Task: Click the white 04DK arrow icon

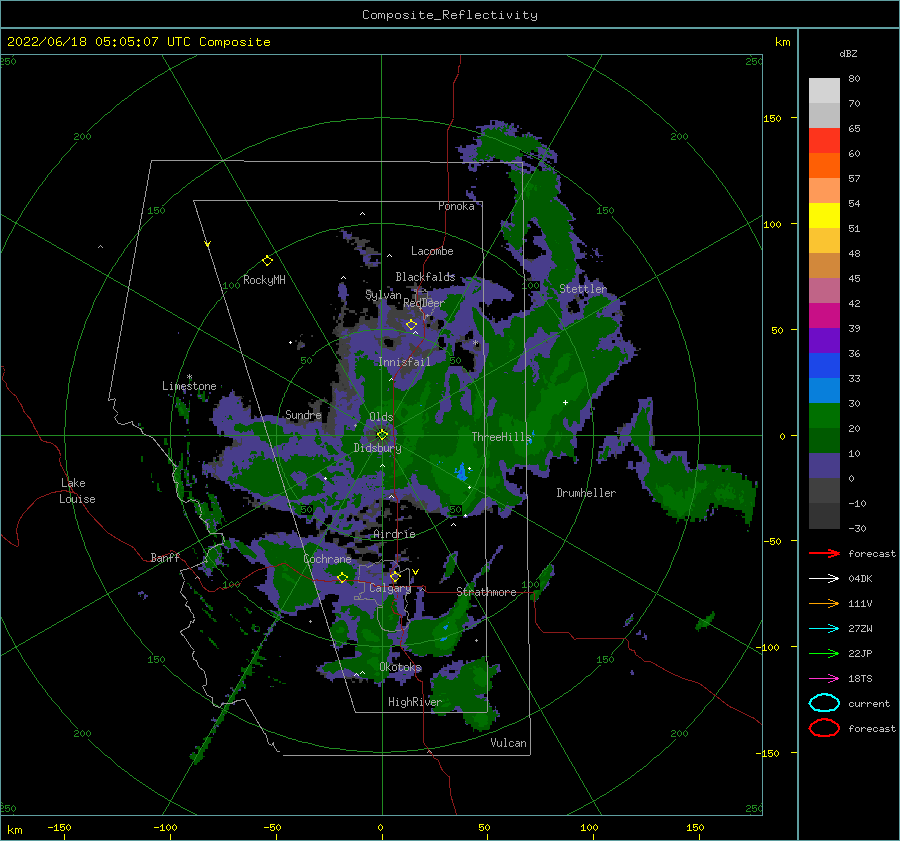Action: [824, 578]
